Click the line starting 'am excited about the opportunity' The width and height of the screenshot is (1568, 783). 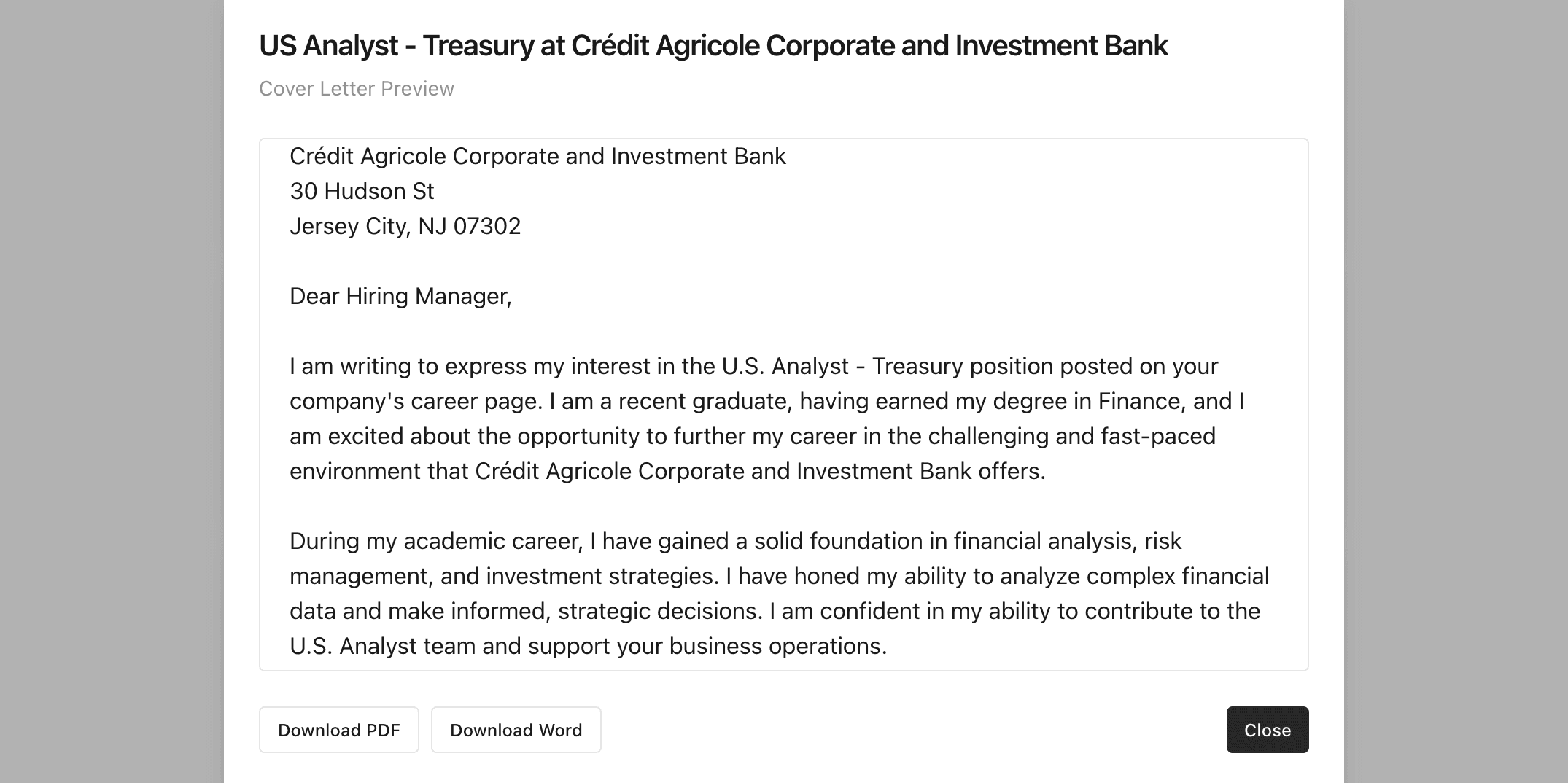753,436
